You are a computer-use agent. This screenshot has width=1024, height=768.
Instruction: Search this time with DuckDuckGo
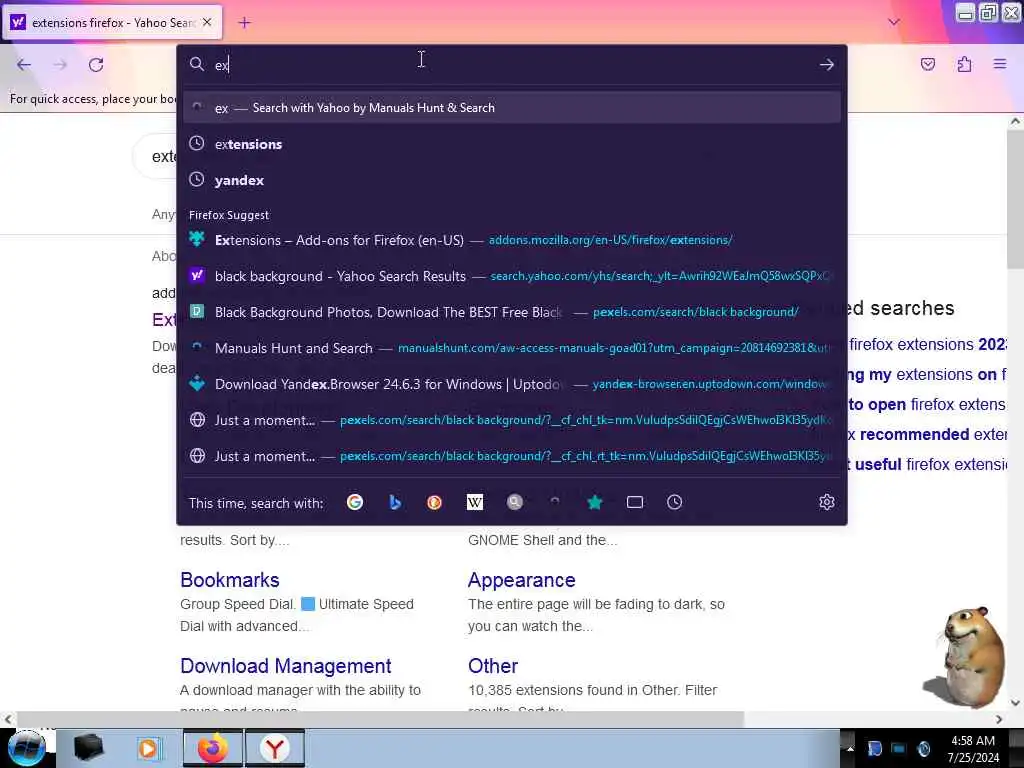pyautogui.click(x=434, y=502)
